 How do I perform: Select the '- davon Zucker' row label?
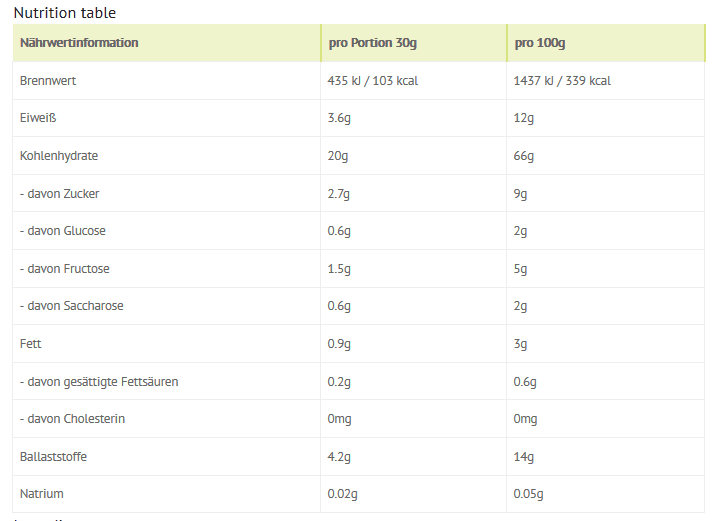pyautogui.click(x=60, y=193)
